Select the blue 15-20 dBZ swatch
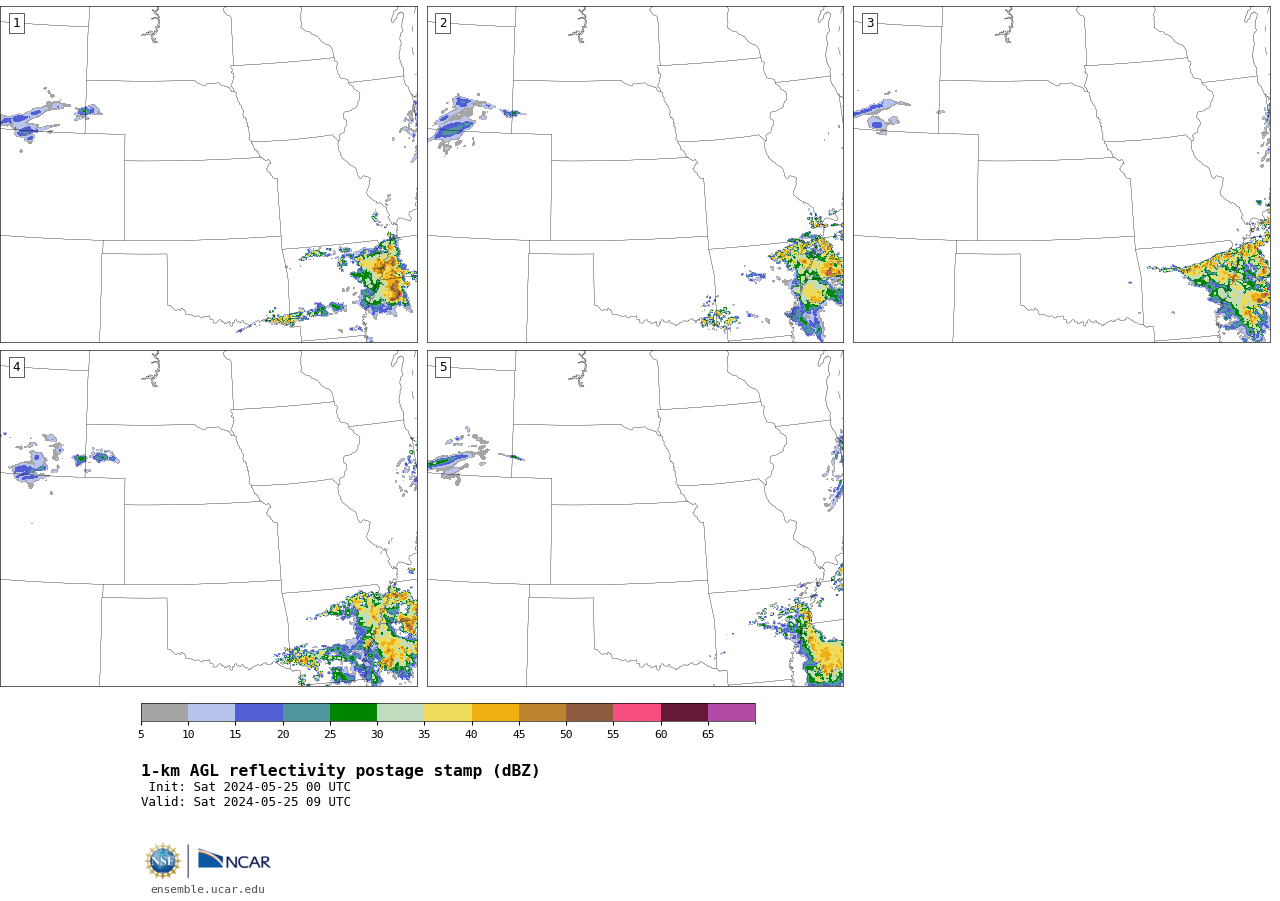Image resolution: width=1280 pixels, height=901 pixels. 259,712
